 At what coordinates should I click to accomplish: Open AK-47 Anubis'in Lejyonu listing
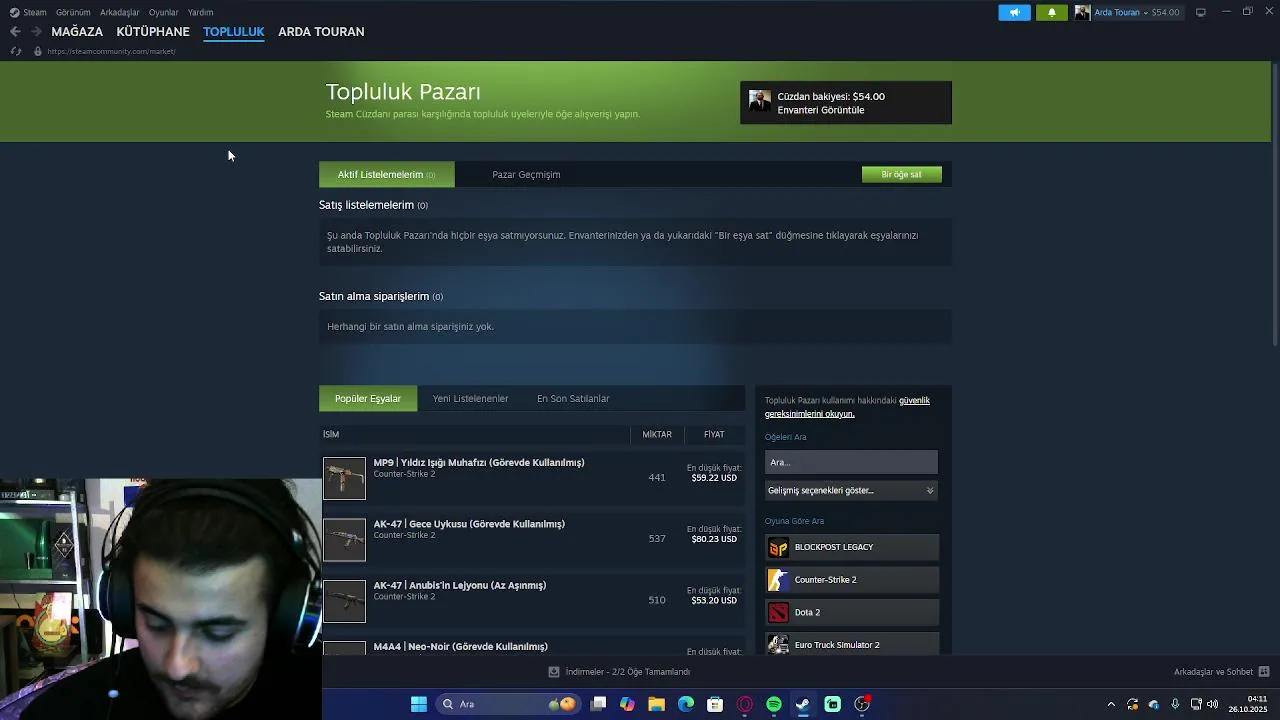pyautogui.click(x=460, y=585)
